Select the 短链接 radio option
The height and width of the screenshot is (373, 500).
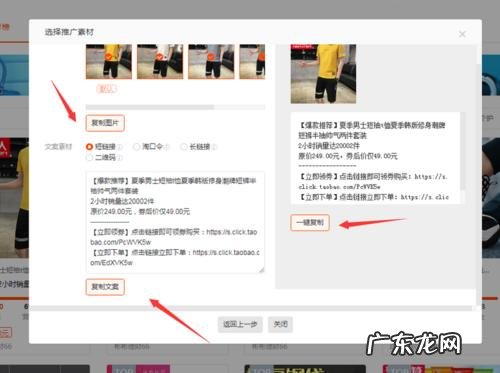[89, 147]
